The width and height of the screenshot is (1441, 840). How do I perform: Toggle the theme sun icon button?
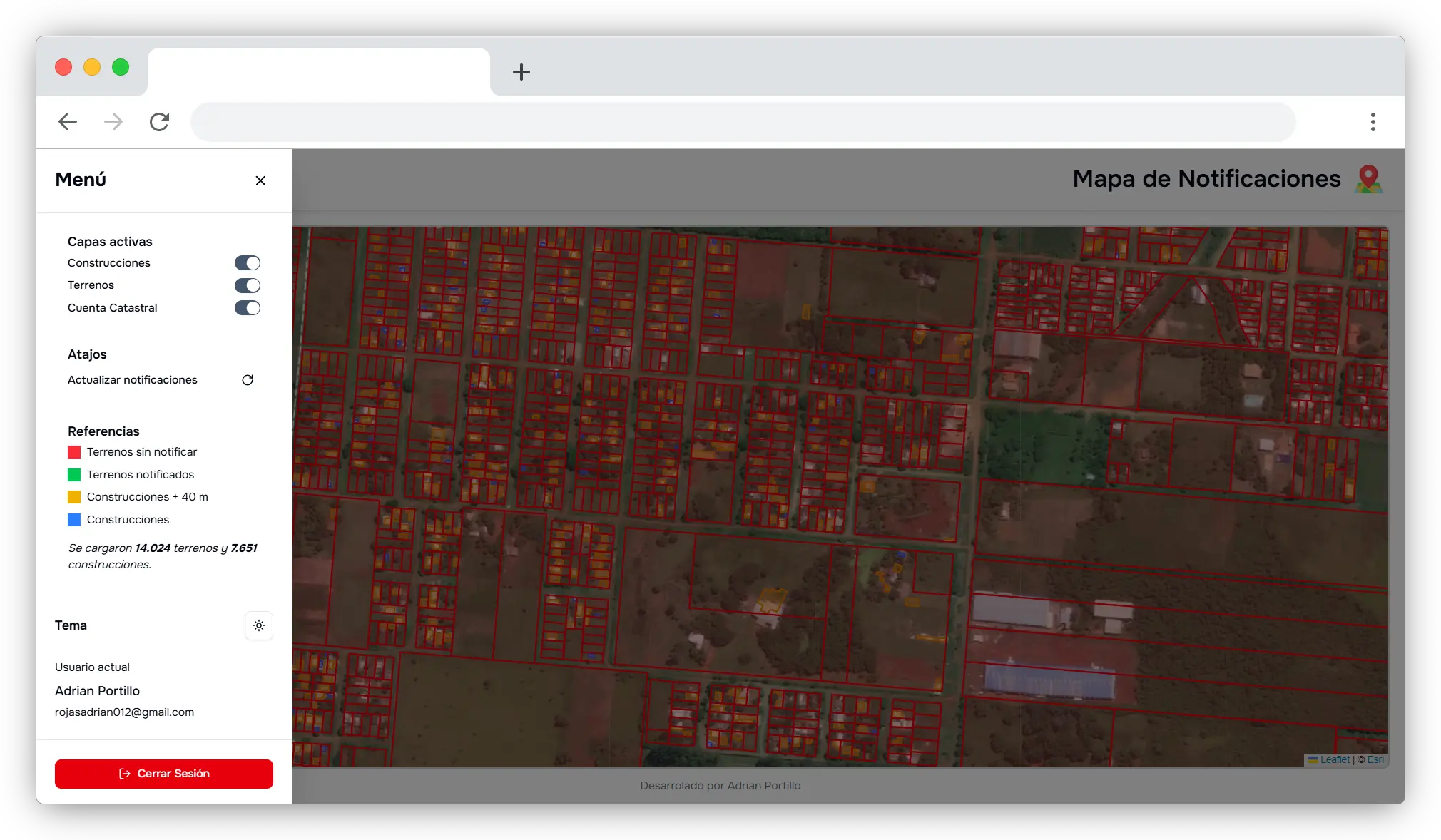pos(259,625)
